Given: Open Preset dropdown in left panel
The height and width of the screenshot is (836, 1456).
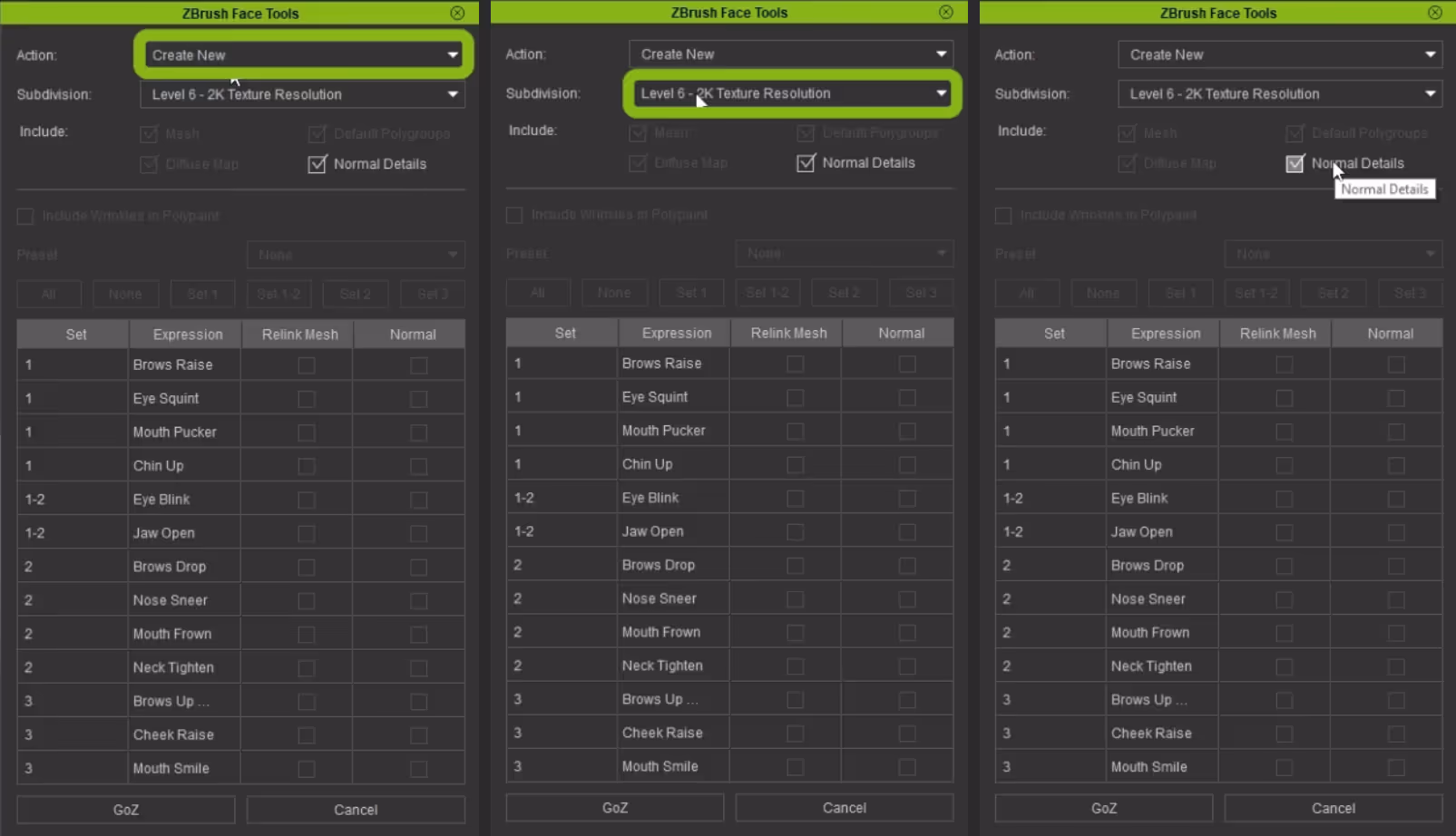Looking at the screenshot, I should click(356, 255).
